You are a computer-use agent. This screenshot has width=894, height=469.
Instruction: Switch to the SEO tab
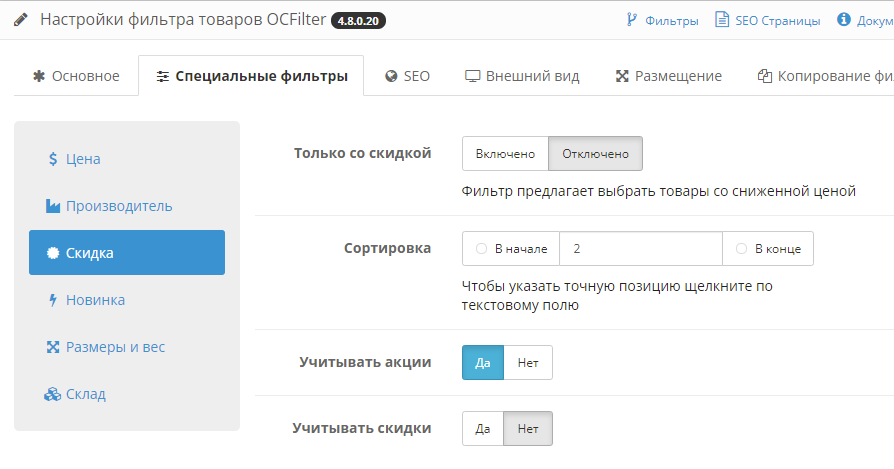[407, 76]
